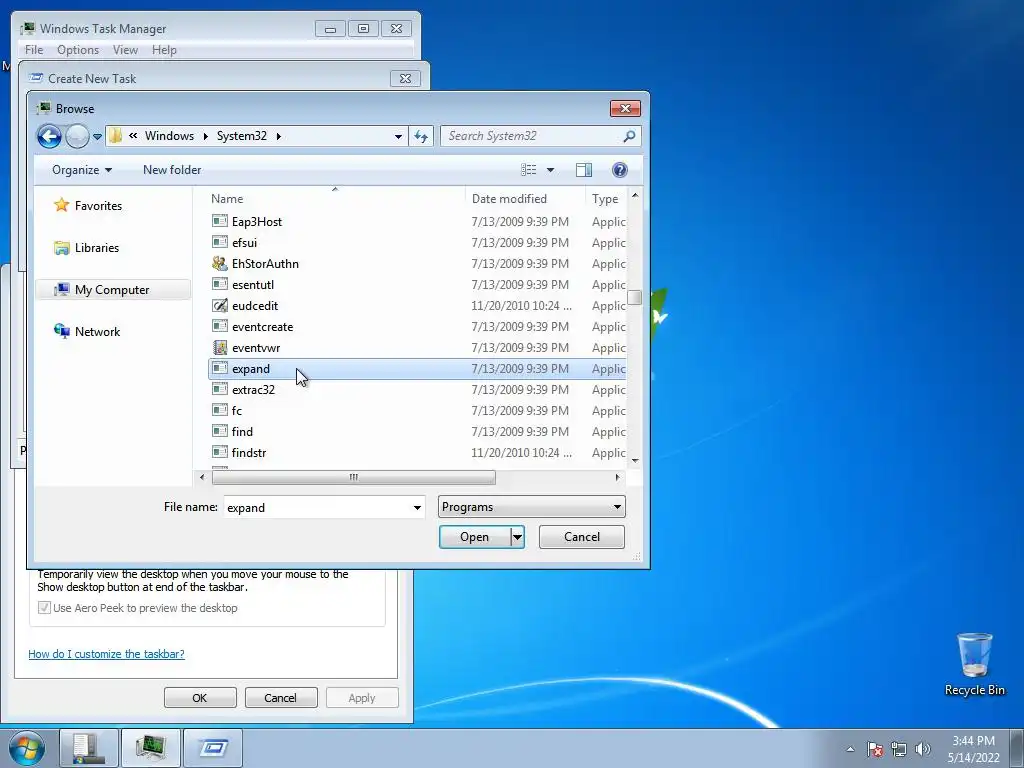Click the Change your view icon
The width and height of the screenshot is (1024, 768).
[x=528, y=170]
